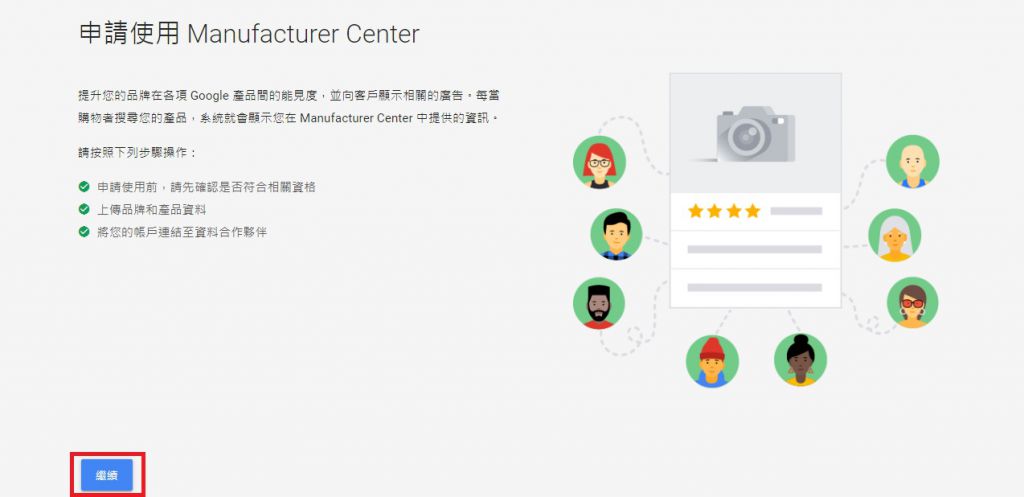Select the bald man avatar

[912, 161]
